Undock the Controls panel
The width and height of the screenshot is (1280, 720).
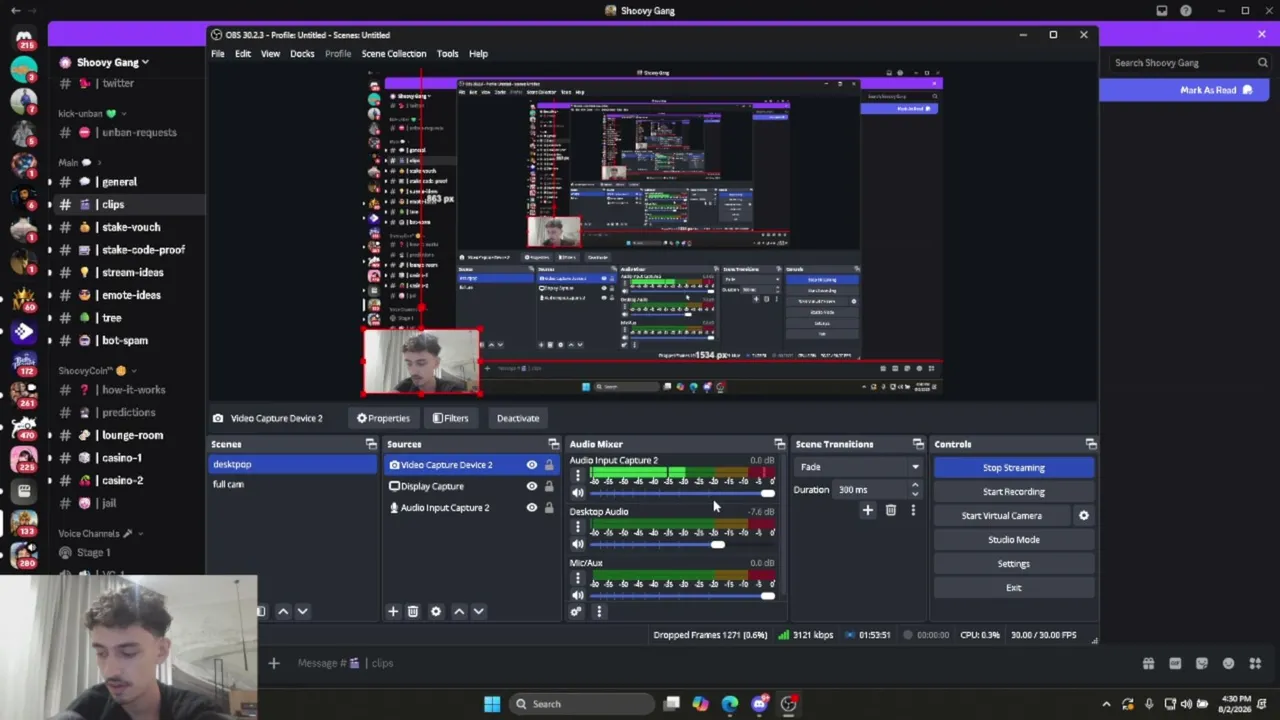click(1091, 444)
